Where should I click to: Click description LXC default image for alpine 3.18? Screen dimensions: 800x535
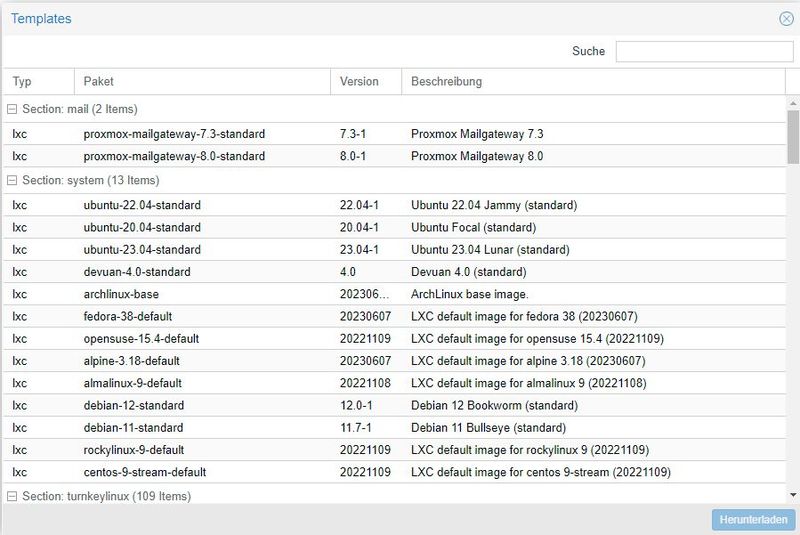(x=528, y=361)
